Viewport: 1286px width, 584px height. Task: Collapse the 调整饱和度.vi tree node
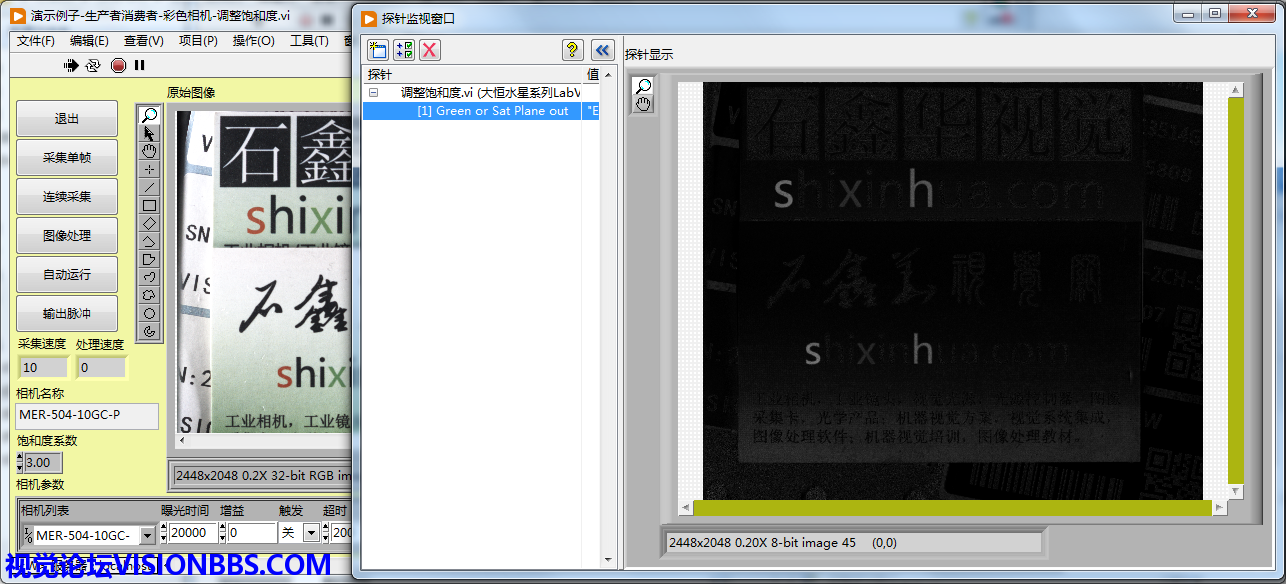pyautogui.click(x=373, y=92)
